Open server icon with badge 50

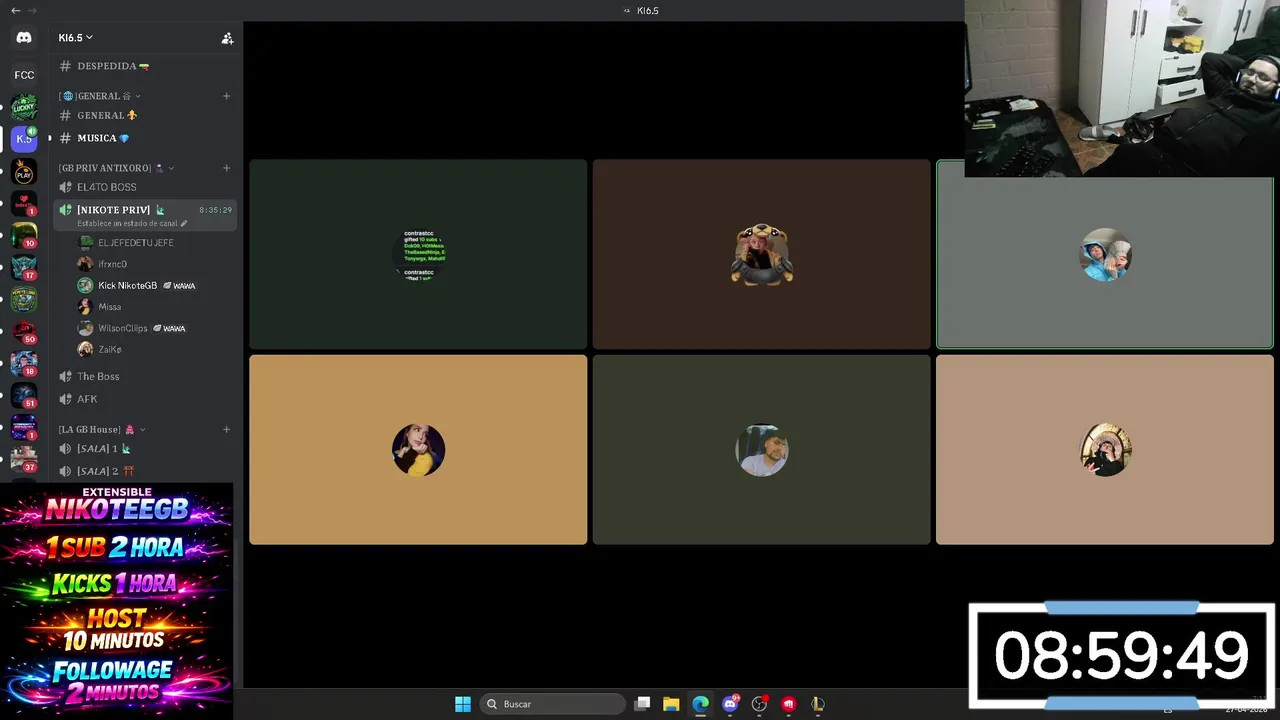click(24, 331)
